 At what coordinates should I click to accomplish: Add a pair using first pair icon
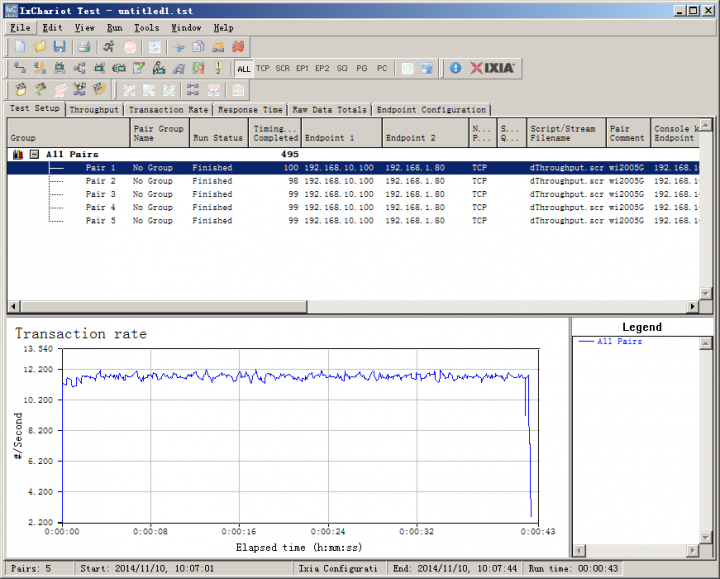tap(20, 68)
